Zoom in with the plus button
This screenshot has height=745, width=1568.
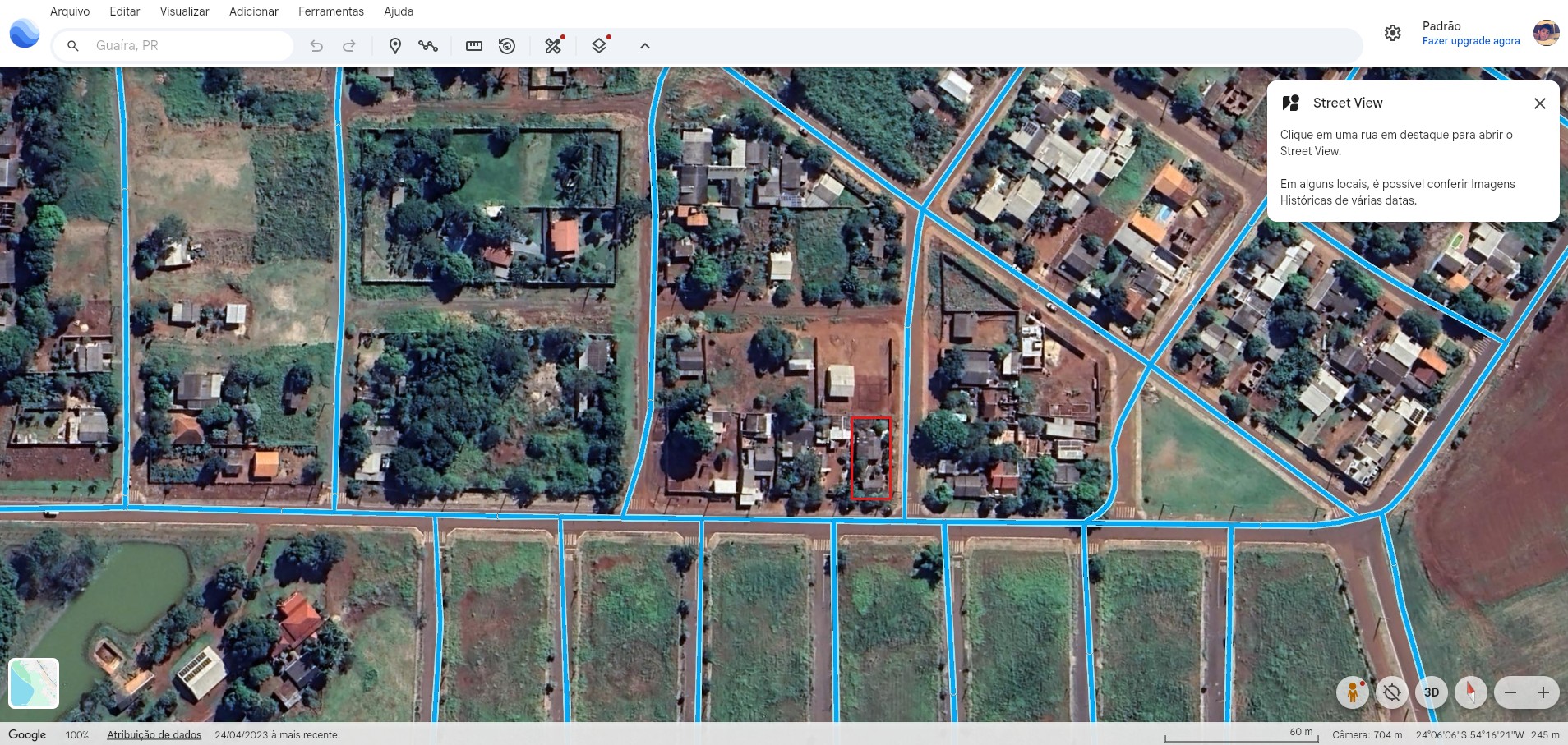1543,692
